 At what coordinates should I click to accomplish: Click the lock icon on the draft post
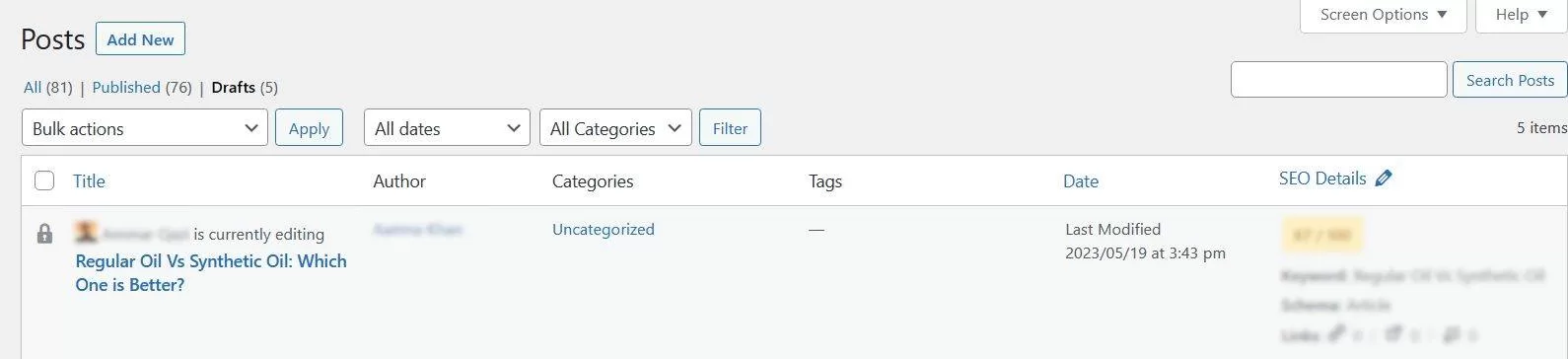[44, 234]
